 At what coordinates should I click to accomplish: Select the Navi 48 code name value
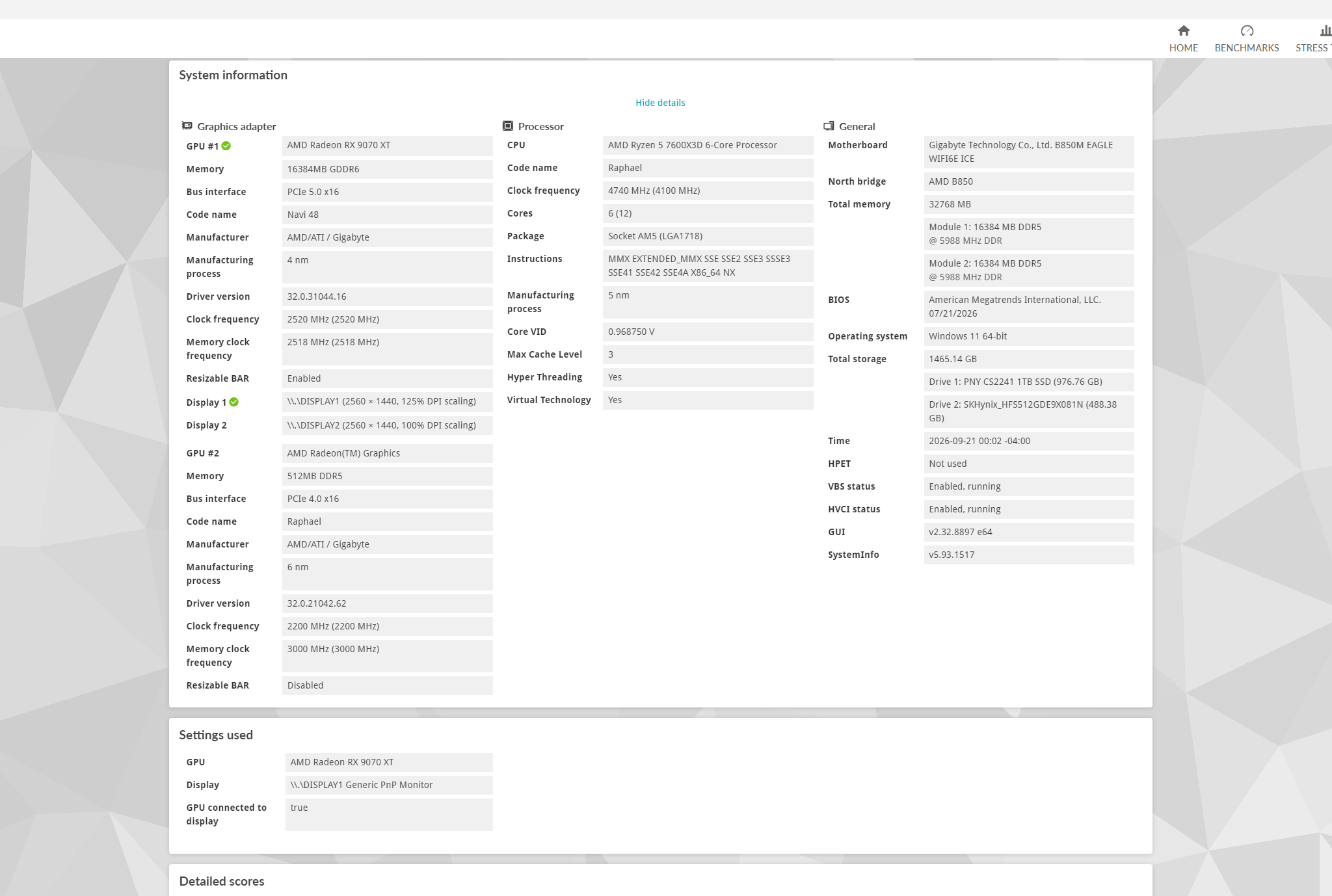tap(388, 215)
